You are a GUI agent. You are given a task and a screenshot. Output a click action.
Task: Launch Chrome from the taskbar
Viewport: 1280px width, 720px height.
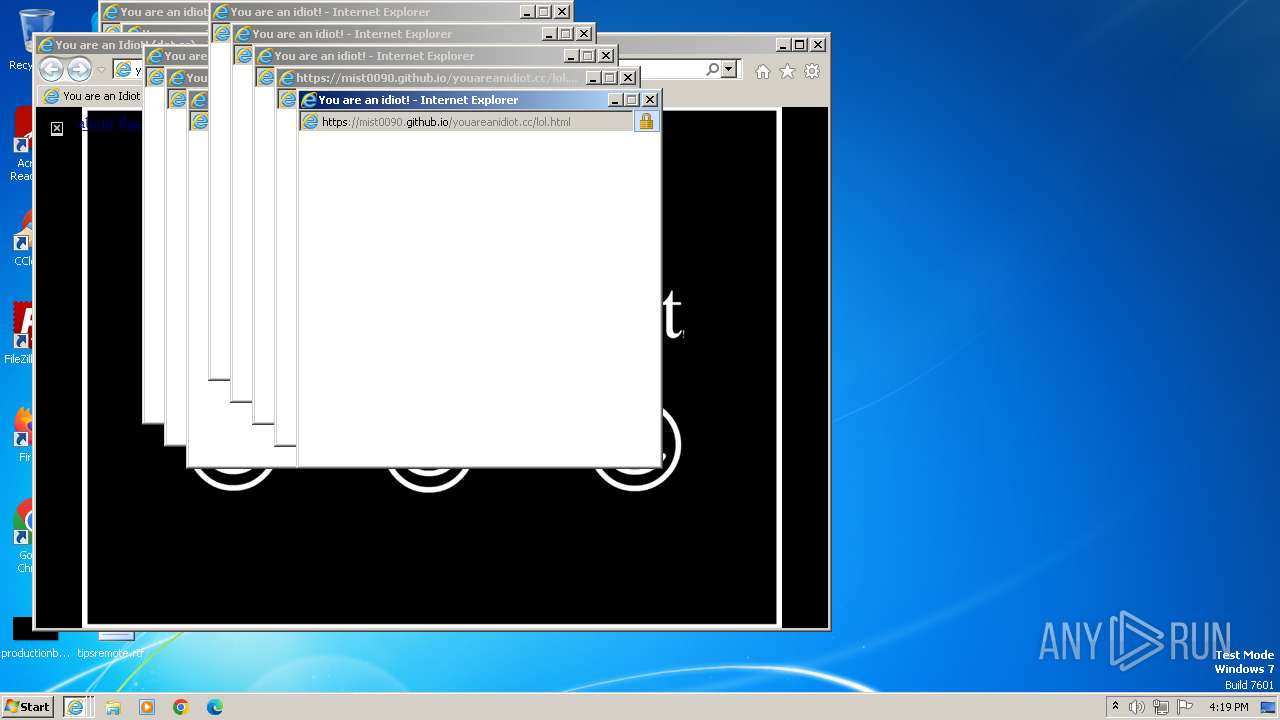181,707
